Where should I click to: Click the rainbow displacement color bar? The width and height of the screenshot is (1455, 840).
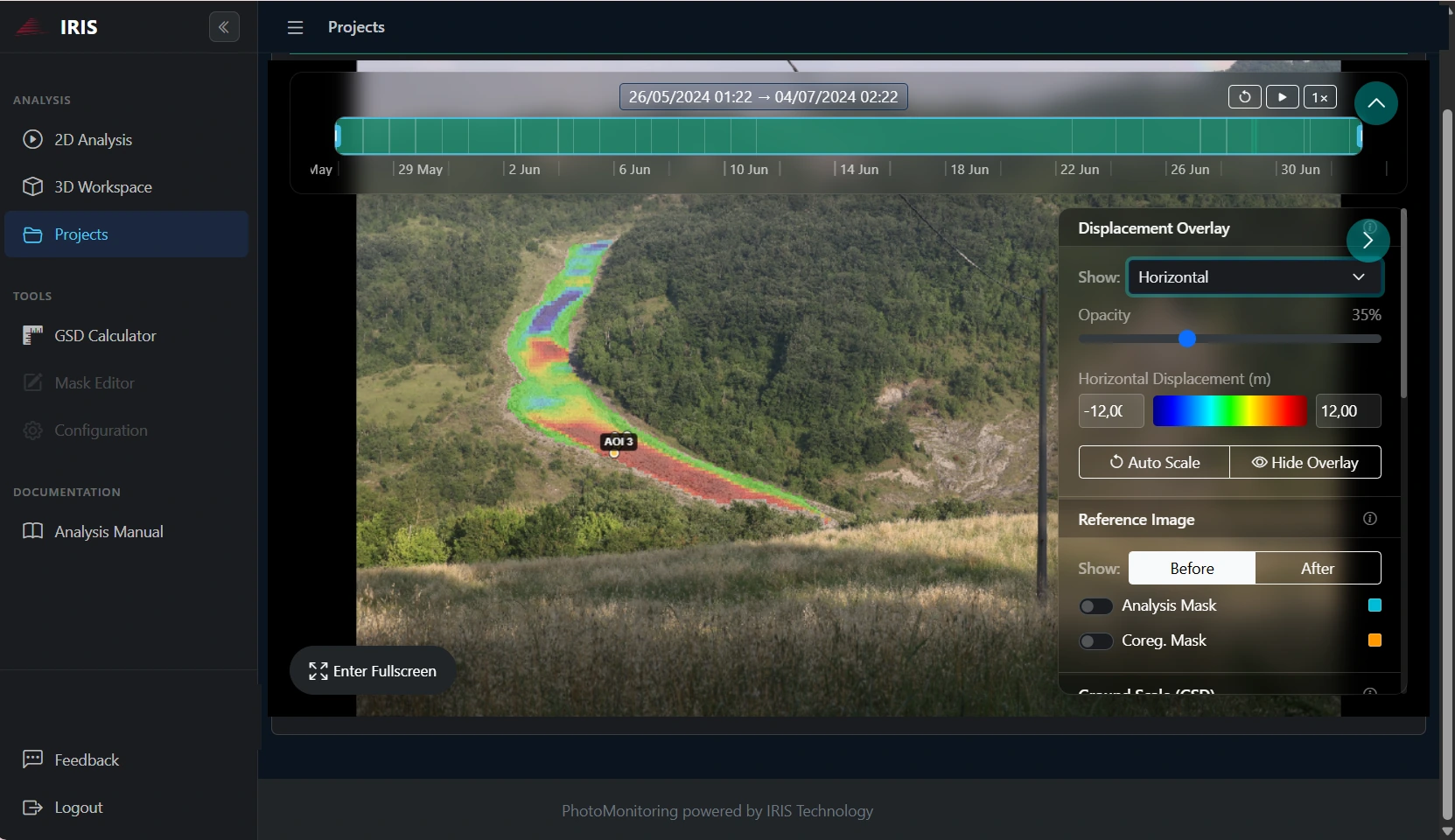tap(1229, 411)
